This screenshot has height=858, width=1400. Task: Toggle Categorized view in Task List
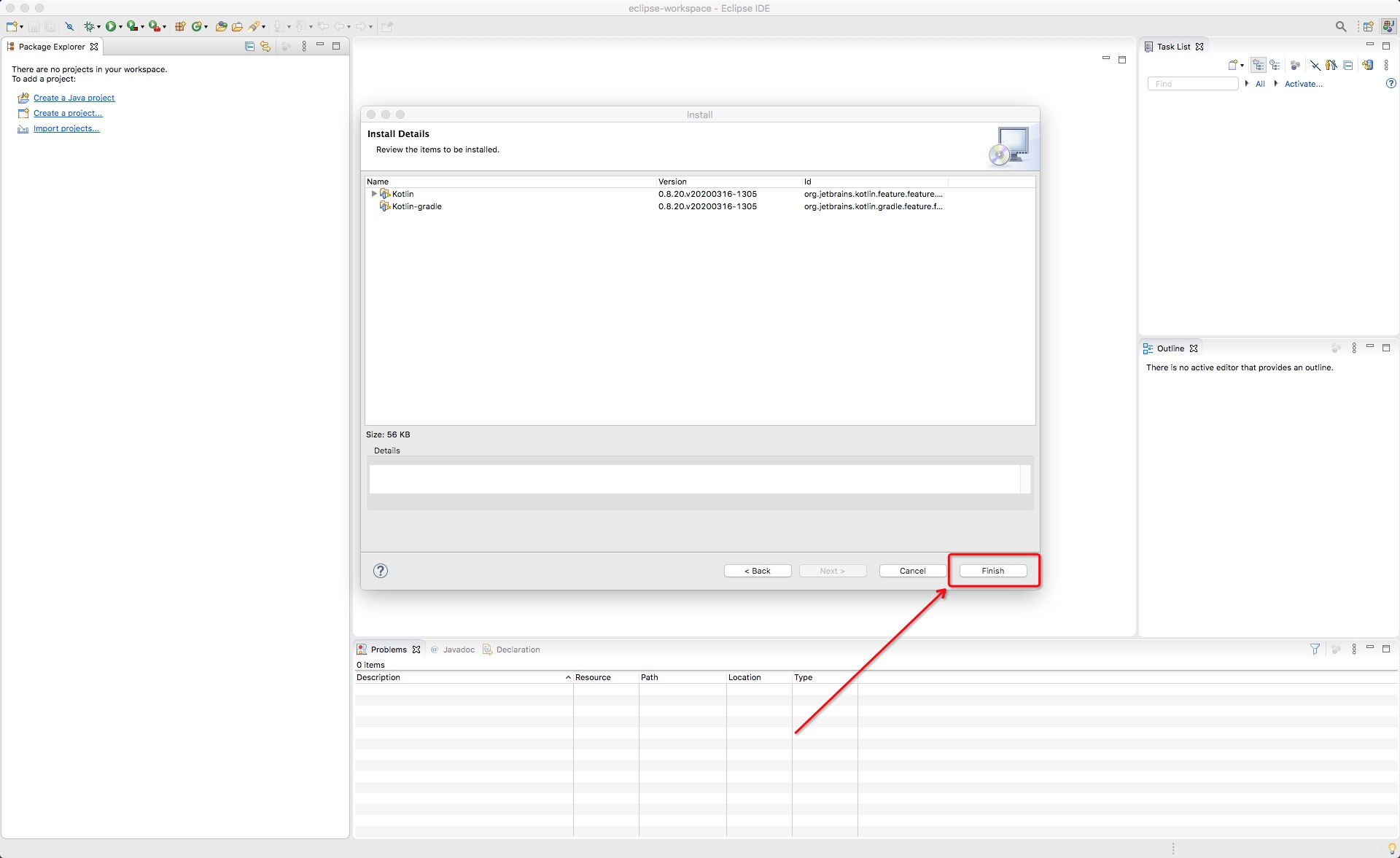coord(1259,65)
